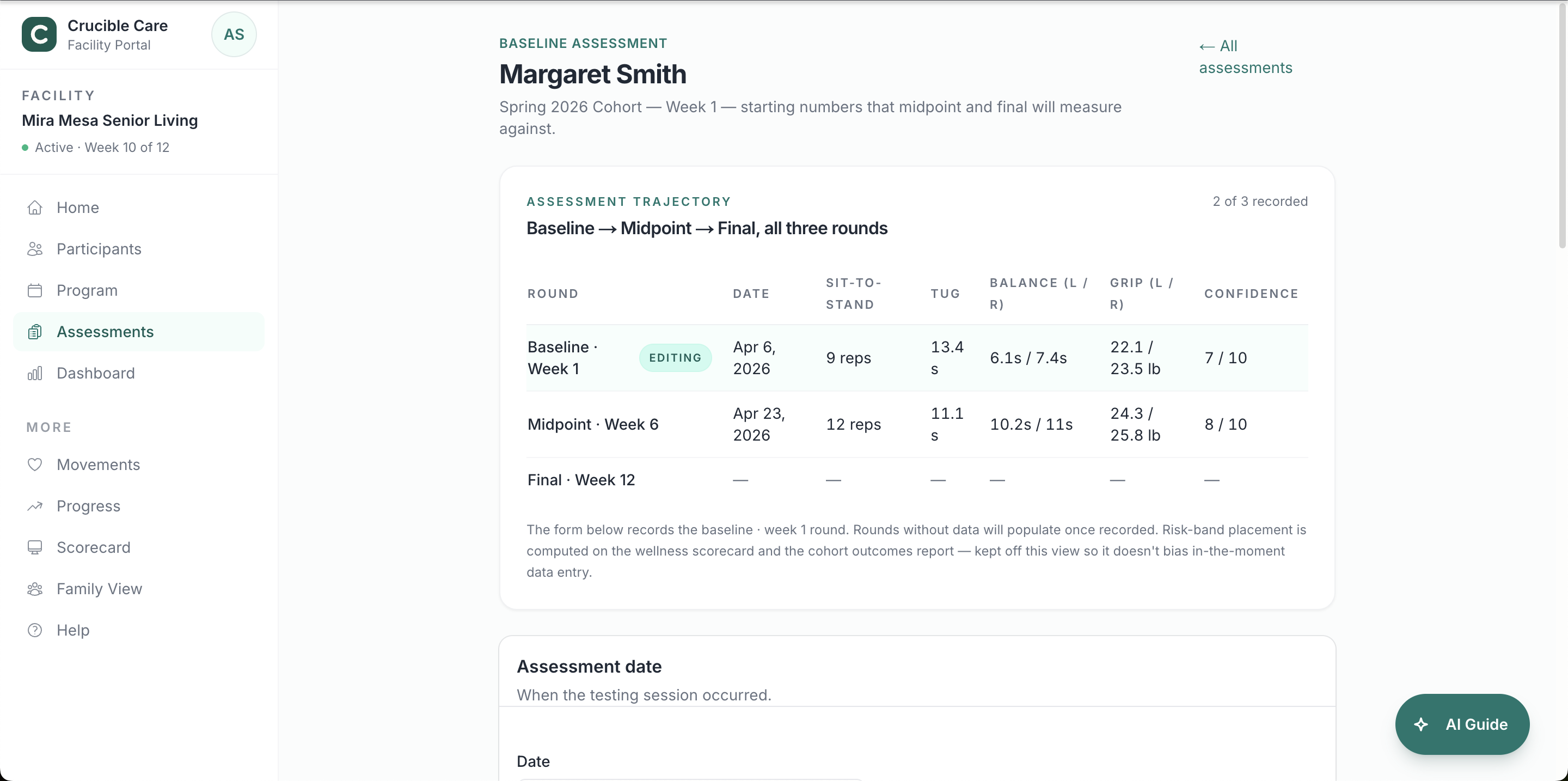Click the Apr 23, 2026 date cell

pyautogui.click(x=759, y=424)
